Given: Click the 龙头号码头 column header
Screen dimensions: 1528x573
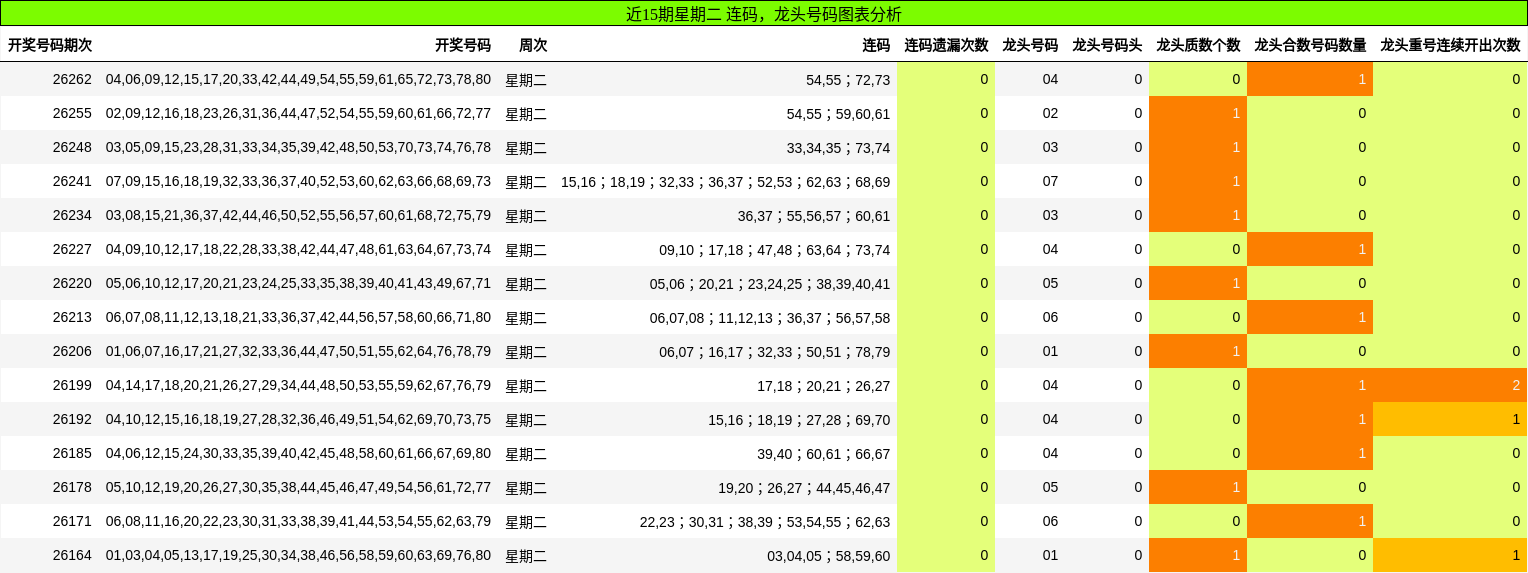Looking at the screenshot, I should tap(1107, 45).
